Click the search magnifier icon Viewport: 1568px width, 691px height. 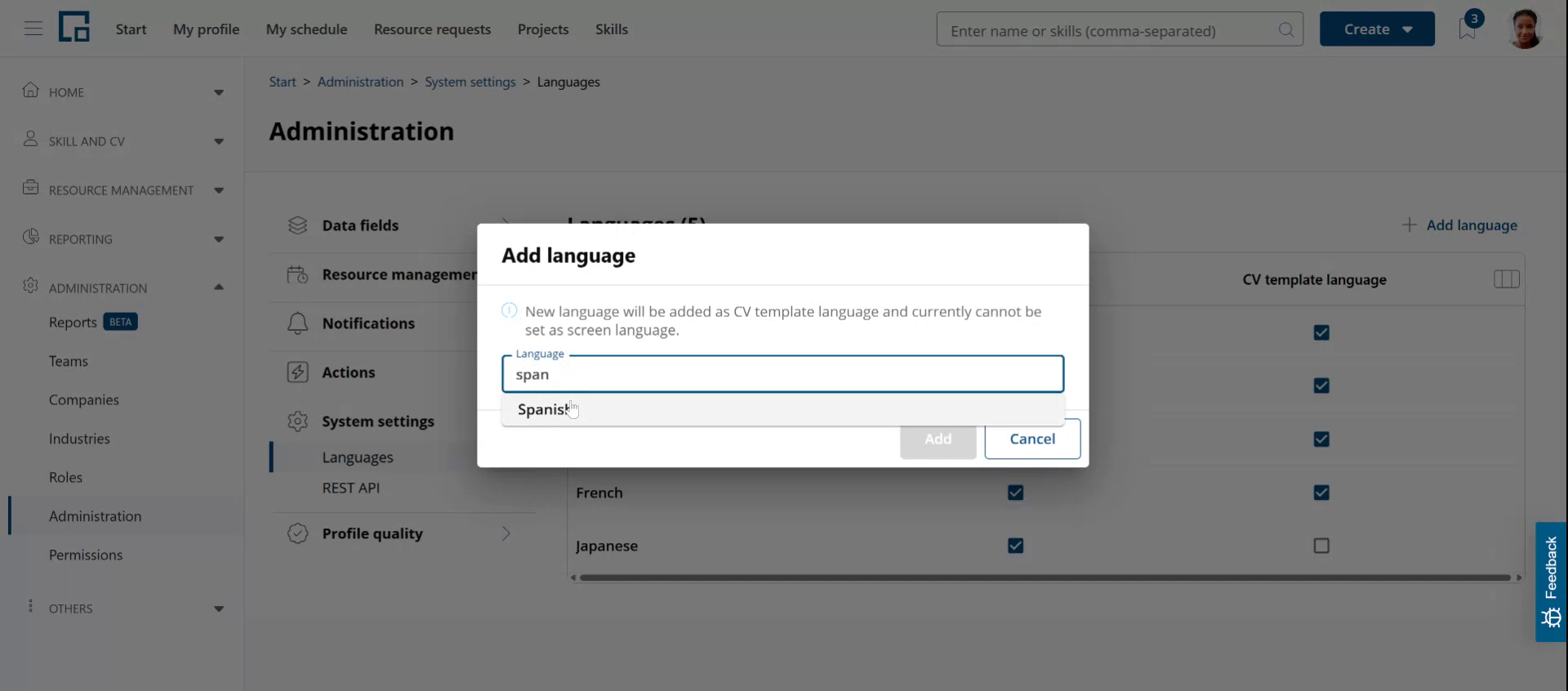click(x=1285, y=30)
